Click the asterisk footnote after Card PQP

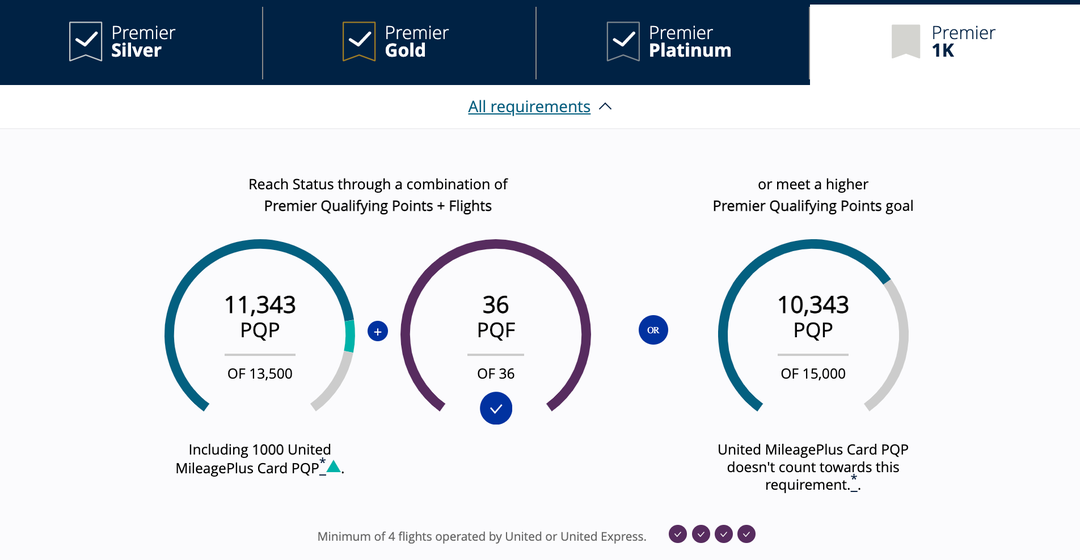click(x=322, y=462)
